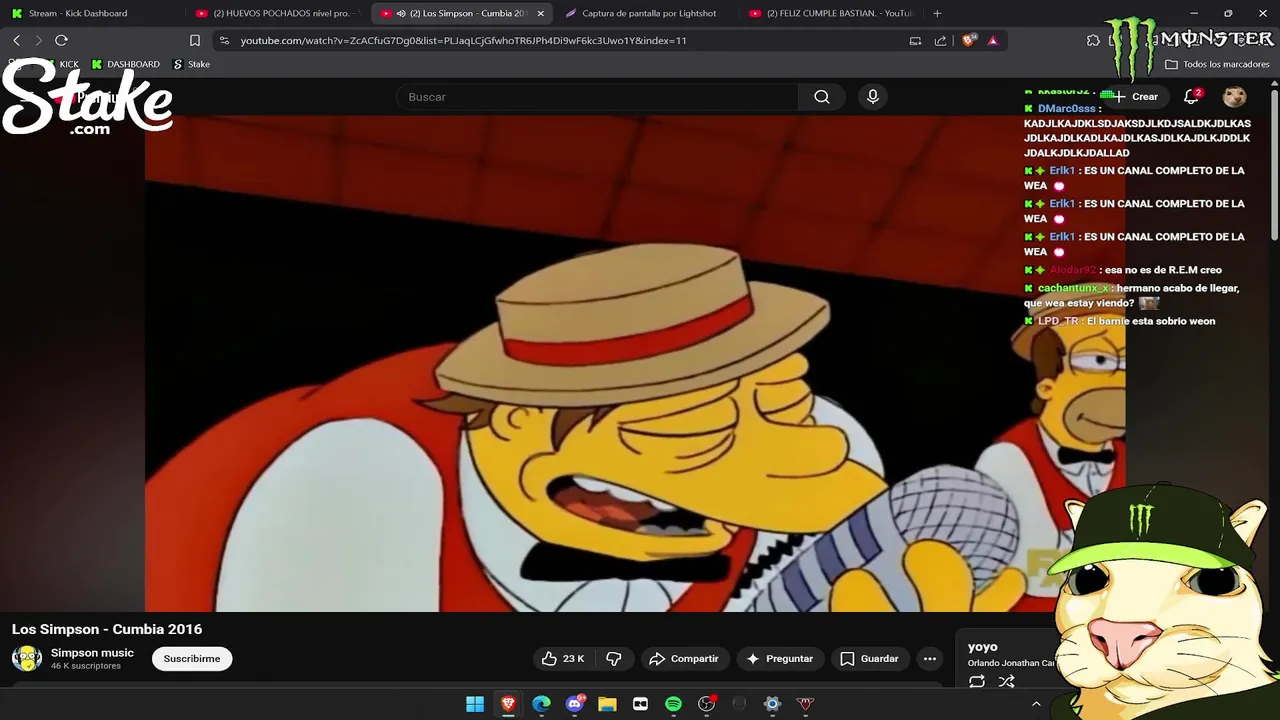Click the video title Los Simpson - Cumbia 2016
Viewport: 1280px width, 720px height.
tap(107, 629)
